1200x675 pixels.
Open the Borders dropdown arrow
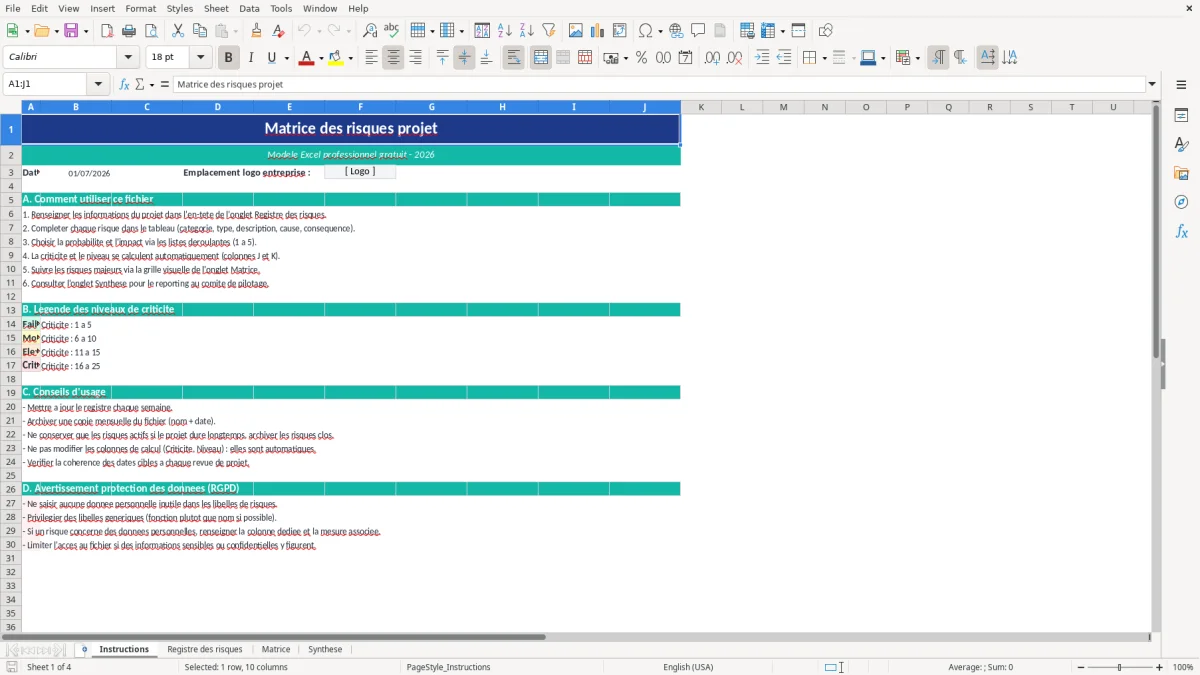(x=824, y=59)
